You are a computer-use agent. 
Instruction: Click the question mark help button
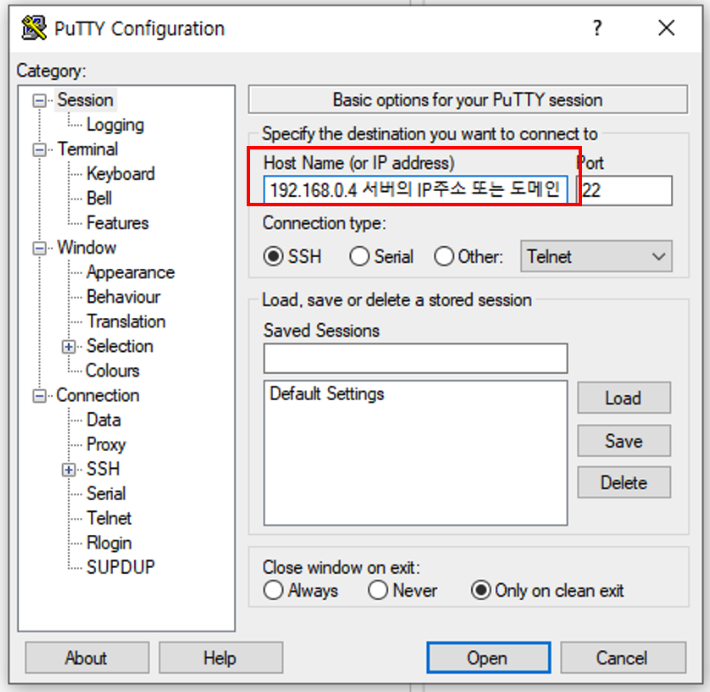click(x=597, y=28)
